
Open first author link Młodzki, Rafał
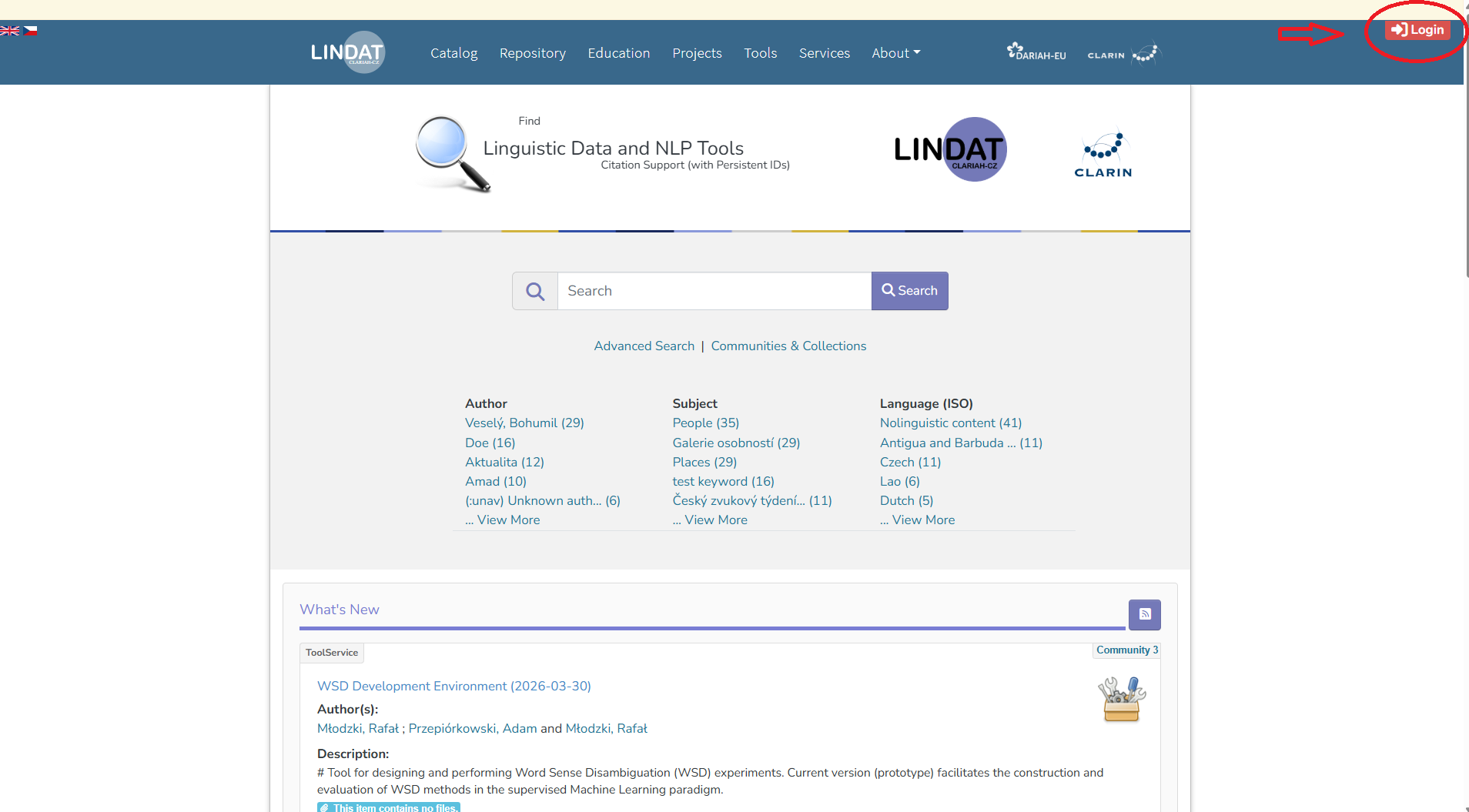click(358, 728)
